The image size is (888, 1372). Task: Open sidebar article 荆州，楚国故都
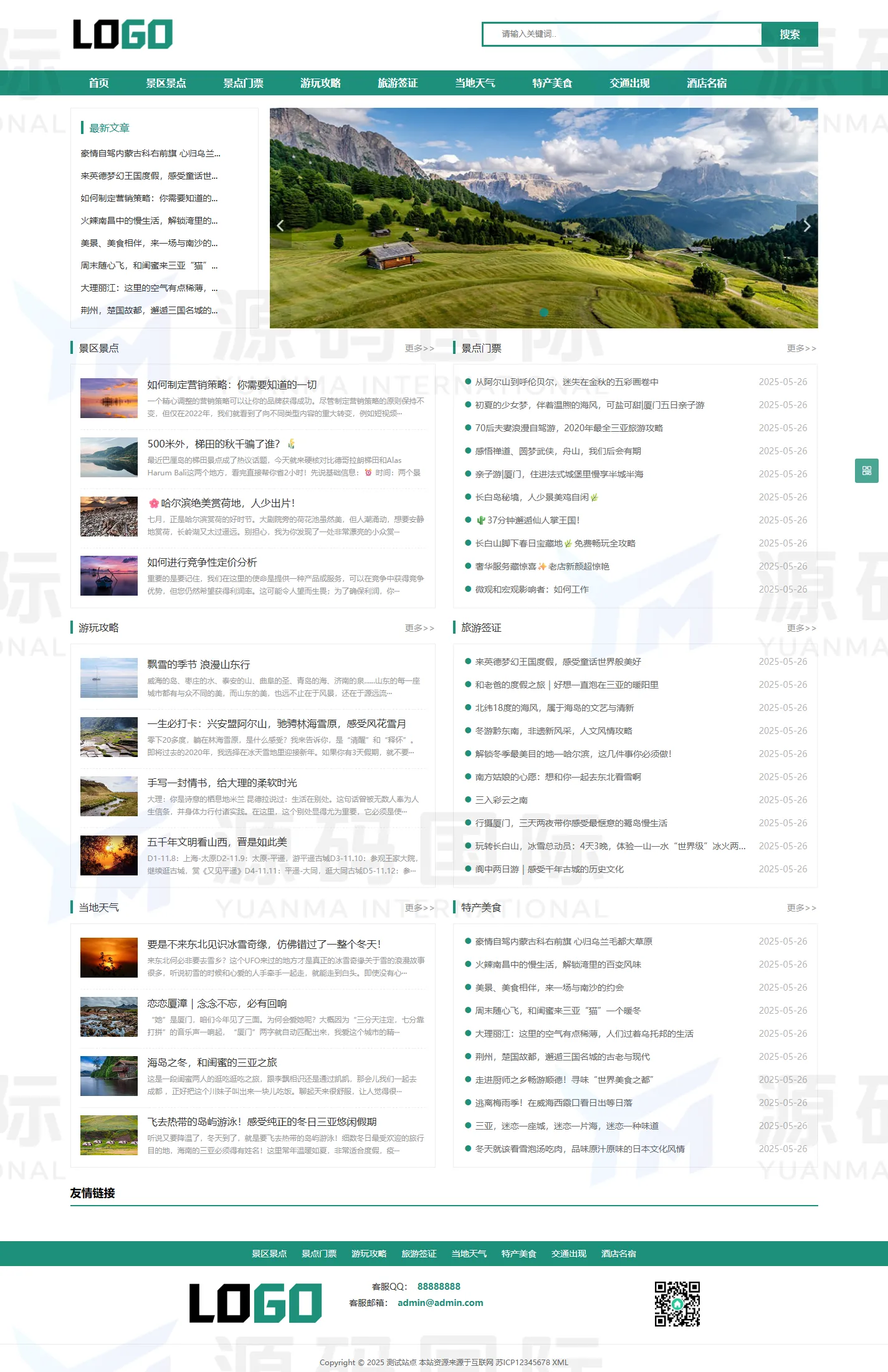149,310
